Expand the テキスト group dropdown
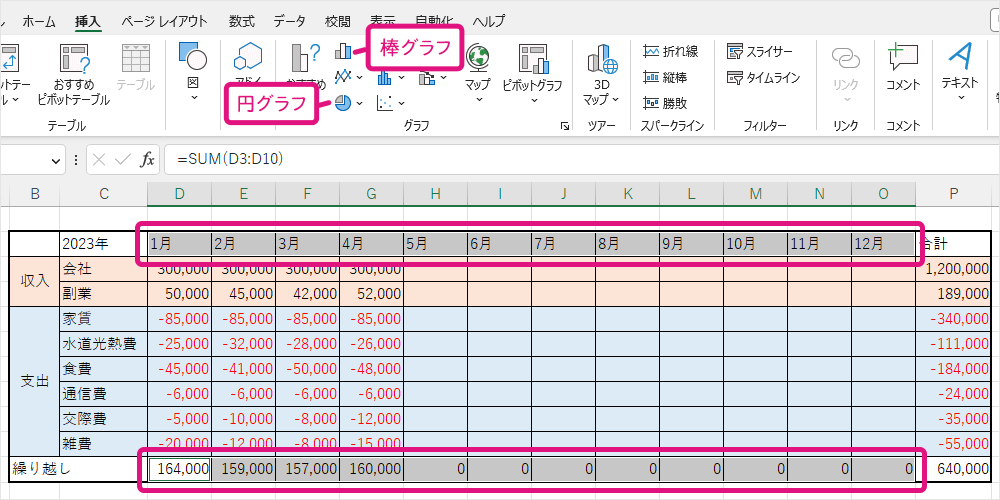Screen dimensions: 1000x500 tap(959, 99)
